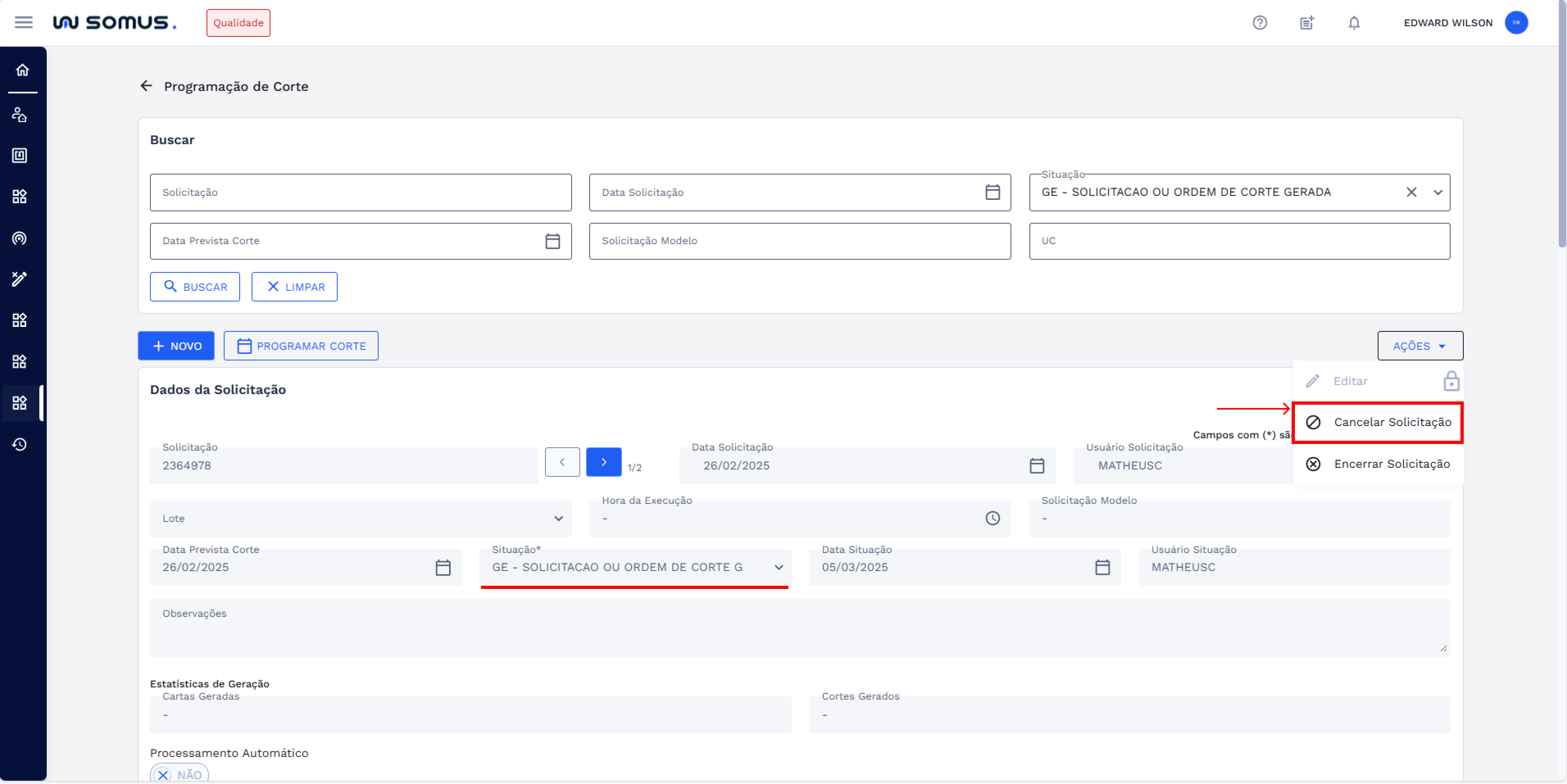Viewport: 1567px width, 784px height.
Task: Open hamburger menu at top left
Action: pyautogui.click(x=24, y=23)
